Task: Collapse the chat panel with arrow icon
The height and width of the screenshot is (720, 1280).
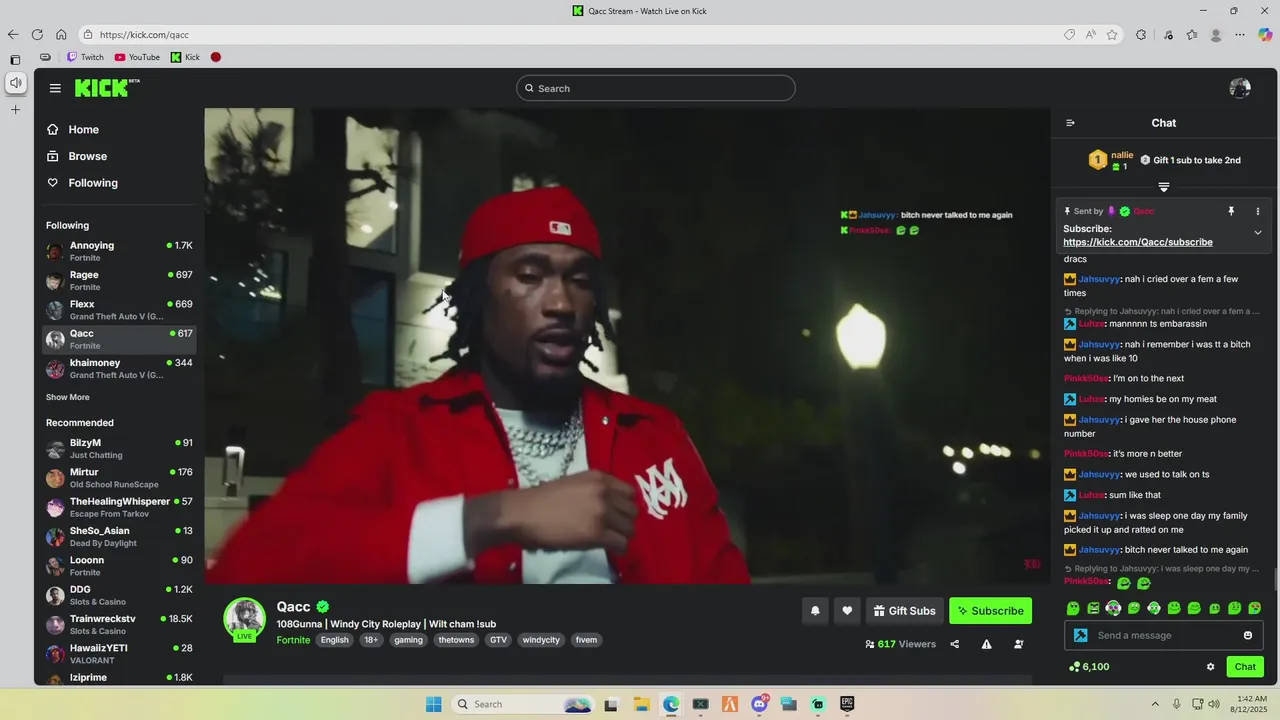Action: (1070, 123)
